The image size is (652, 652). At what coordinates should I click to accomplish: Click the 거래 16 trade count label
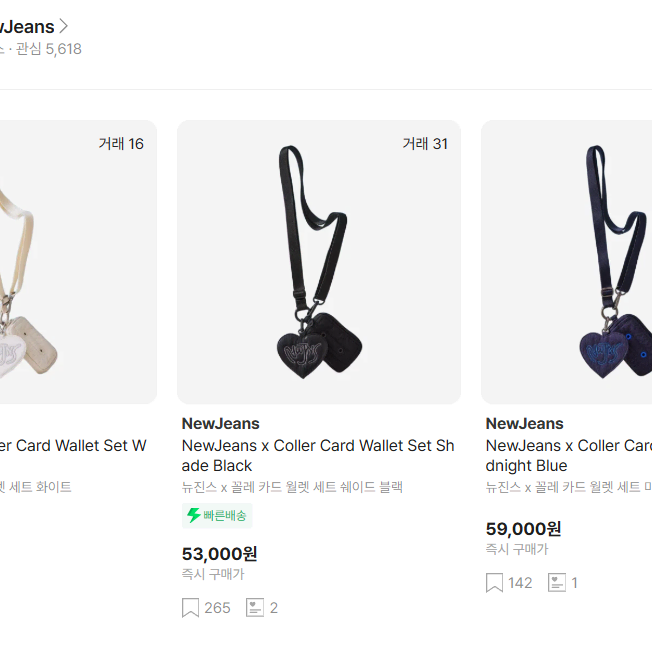(x=121, y=144)
